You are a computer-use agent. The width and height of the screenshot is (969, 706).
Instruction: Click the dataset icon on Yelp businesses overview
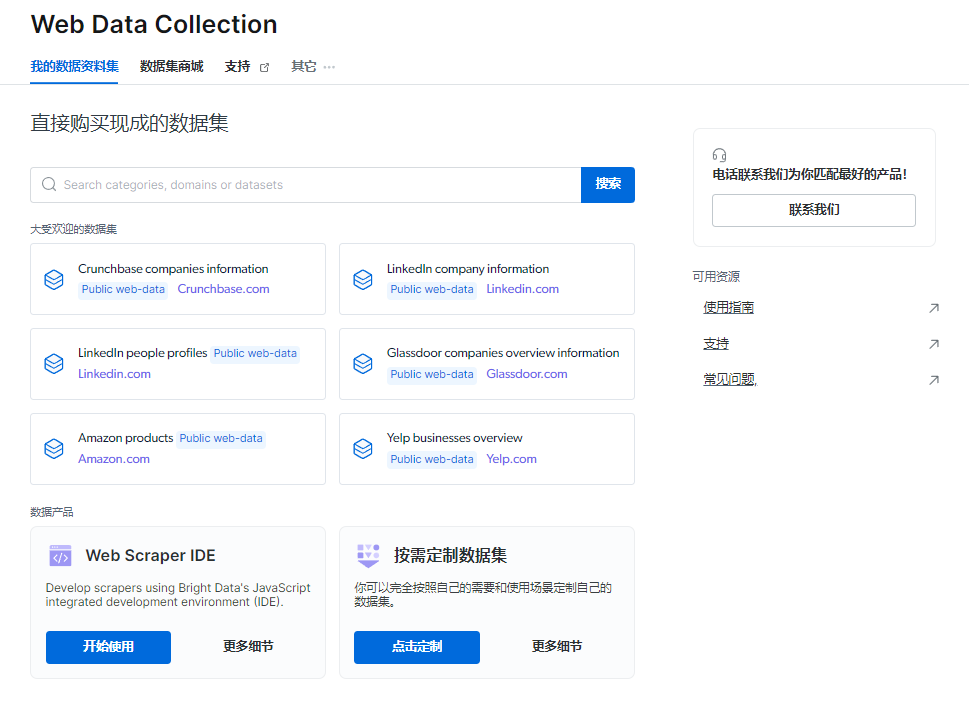(363, 449)
